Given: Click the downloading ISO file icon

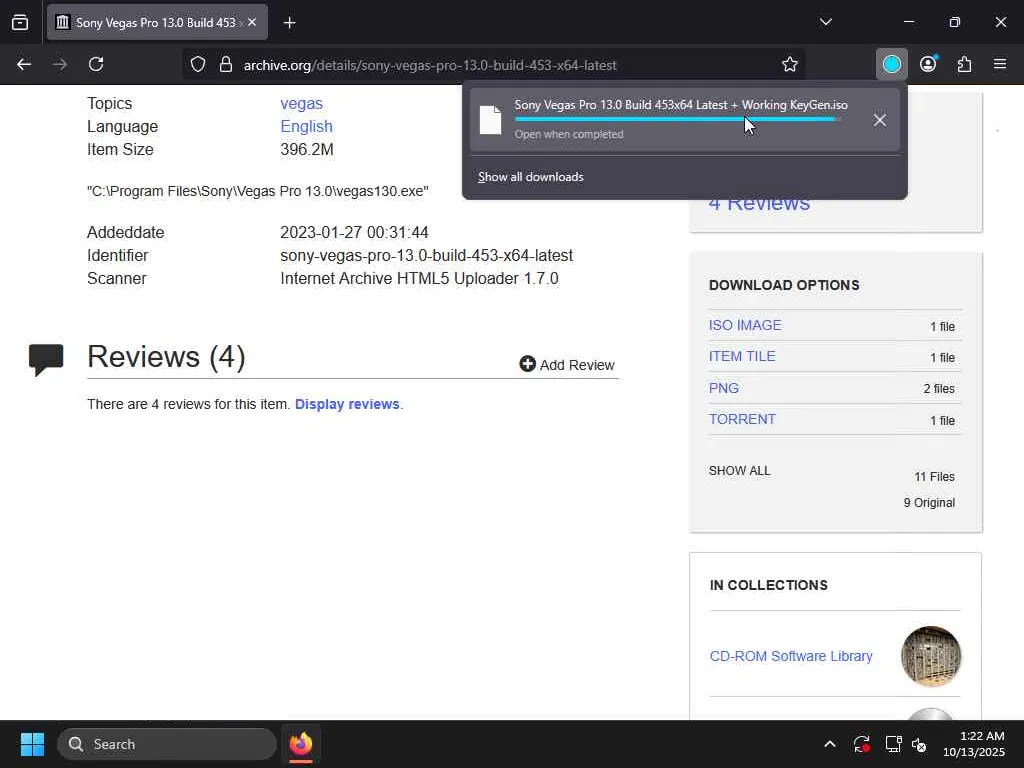Looking at the screenshot, I should pos(490,120).
